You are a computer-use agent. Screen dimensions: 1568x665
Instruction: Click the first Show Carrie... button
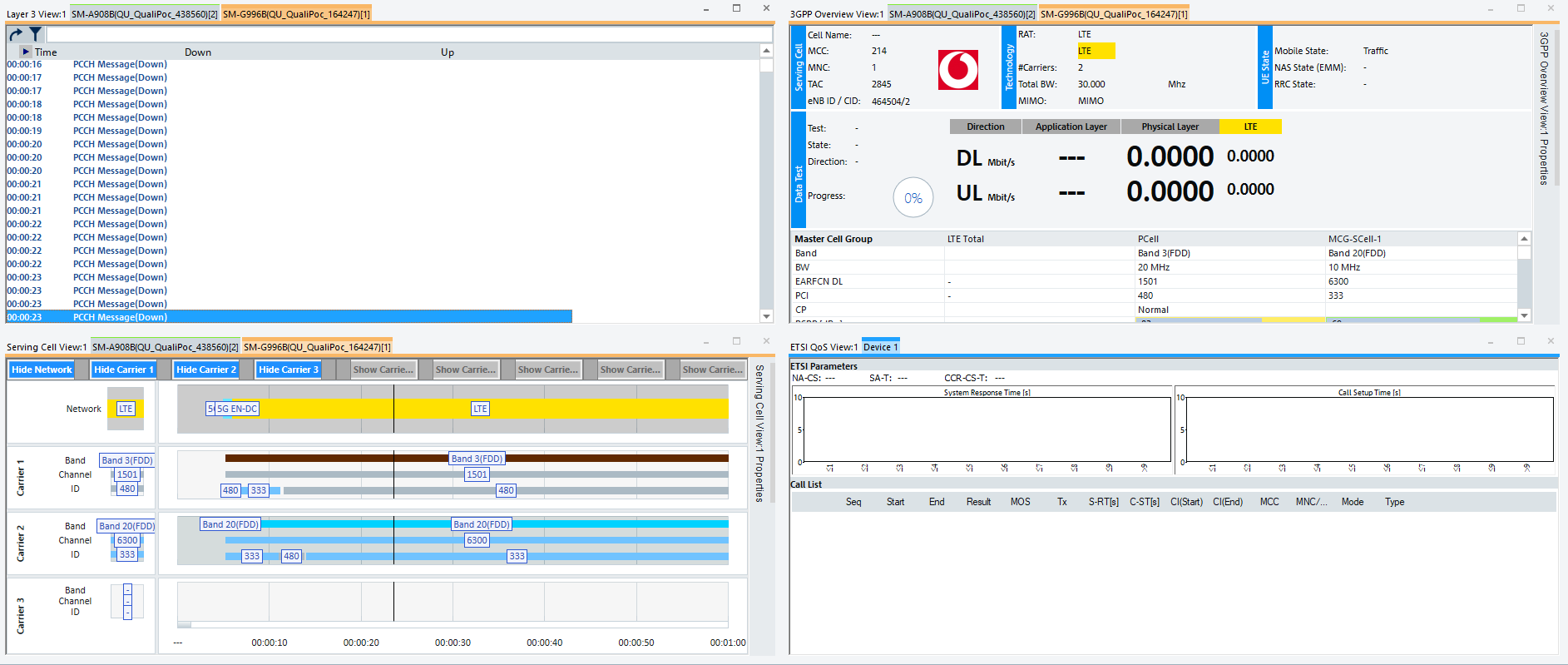click(383, 370)
